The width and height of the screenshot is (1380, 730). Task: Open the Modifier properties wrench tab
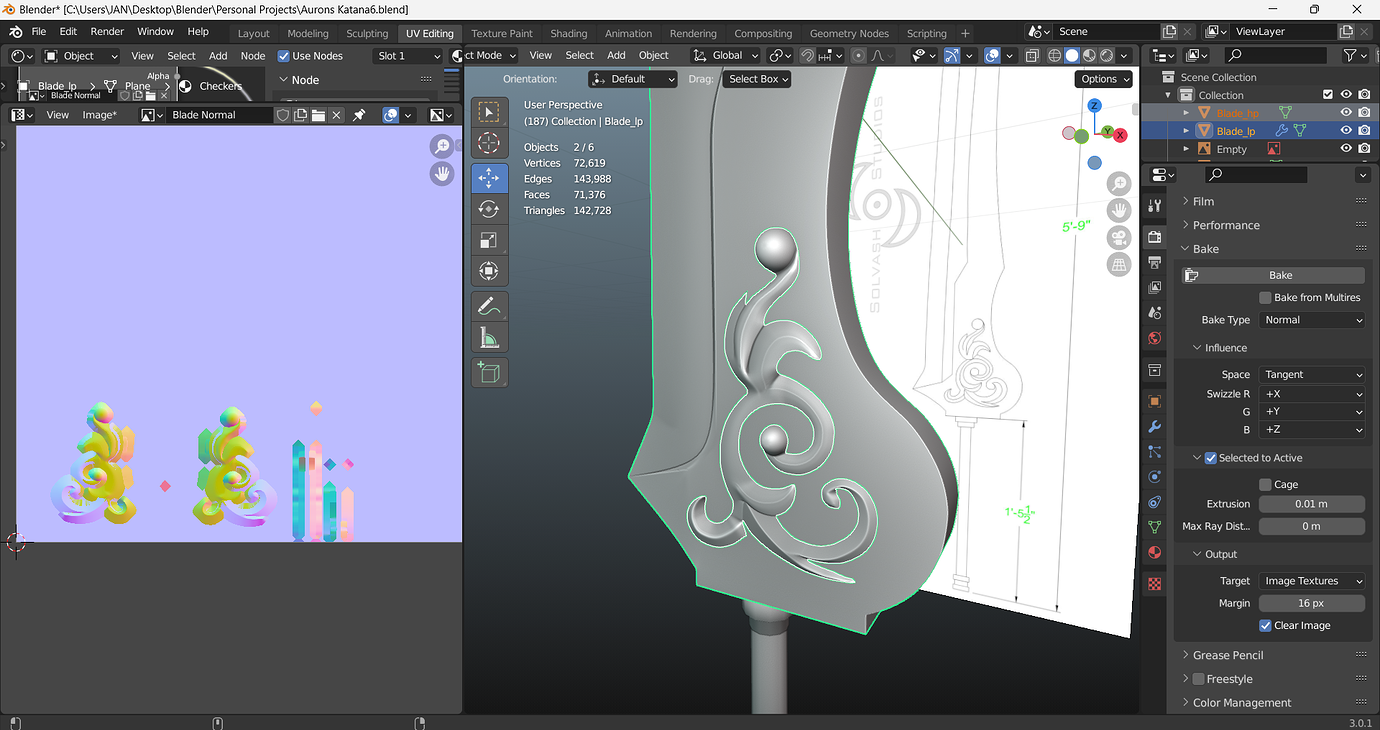point(1155,426)
